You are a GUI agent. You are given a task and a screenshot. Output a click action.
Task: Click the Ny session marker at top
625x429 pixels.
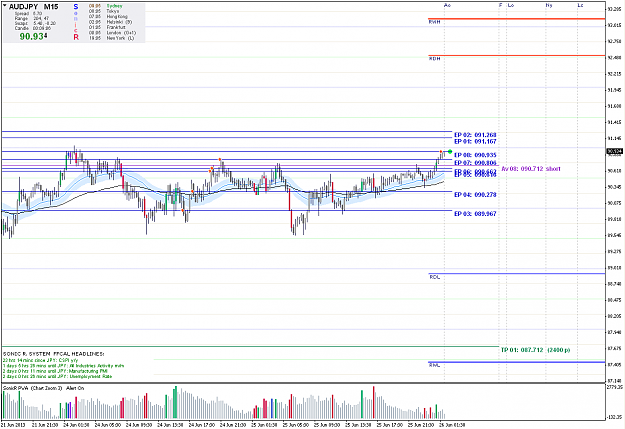coord(549,5)
